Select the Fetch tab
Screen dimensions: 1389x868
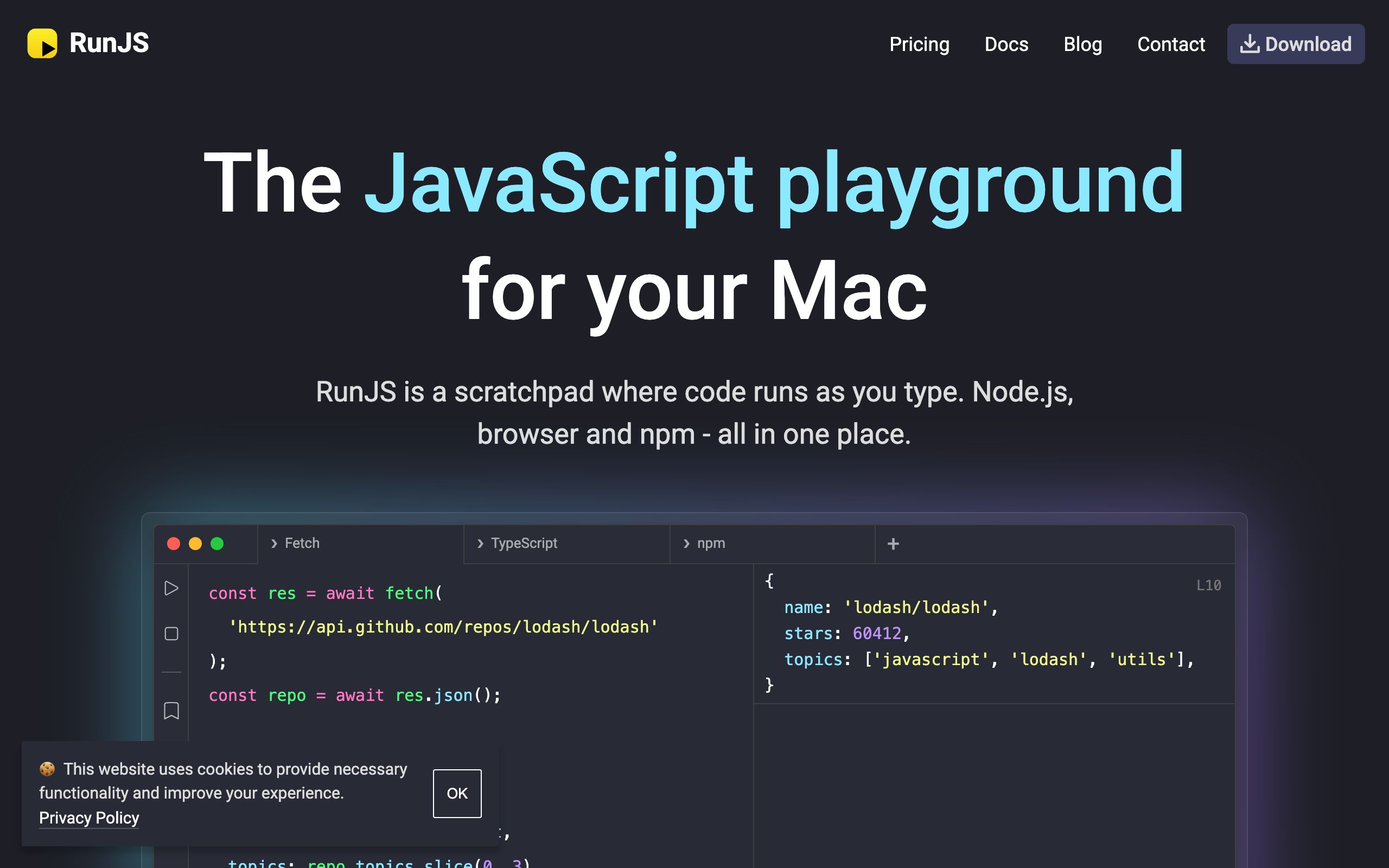360,543
